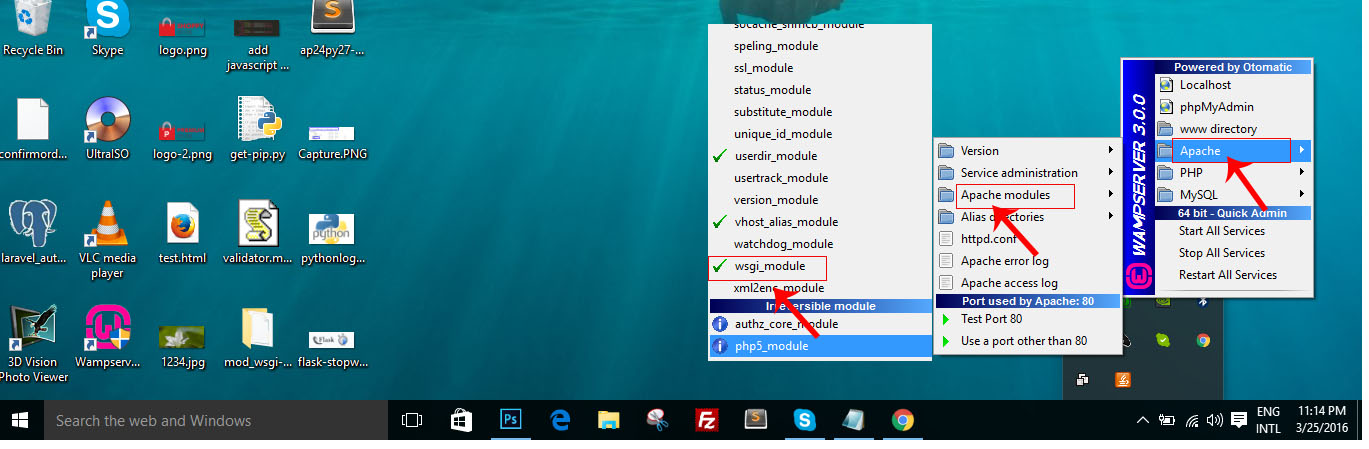The width and height of the screenshot is (1369, 449).
Task: Open the UltraISO desktop shortcut
Action: [x=107, y=129]
